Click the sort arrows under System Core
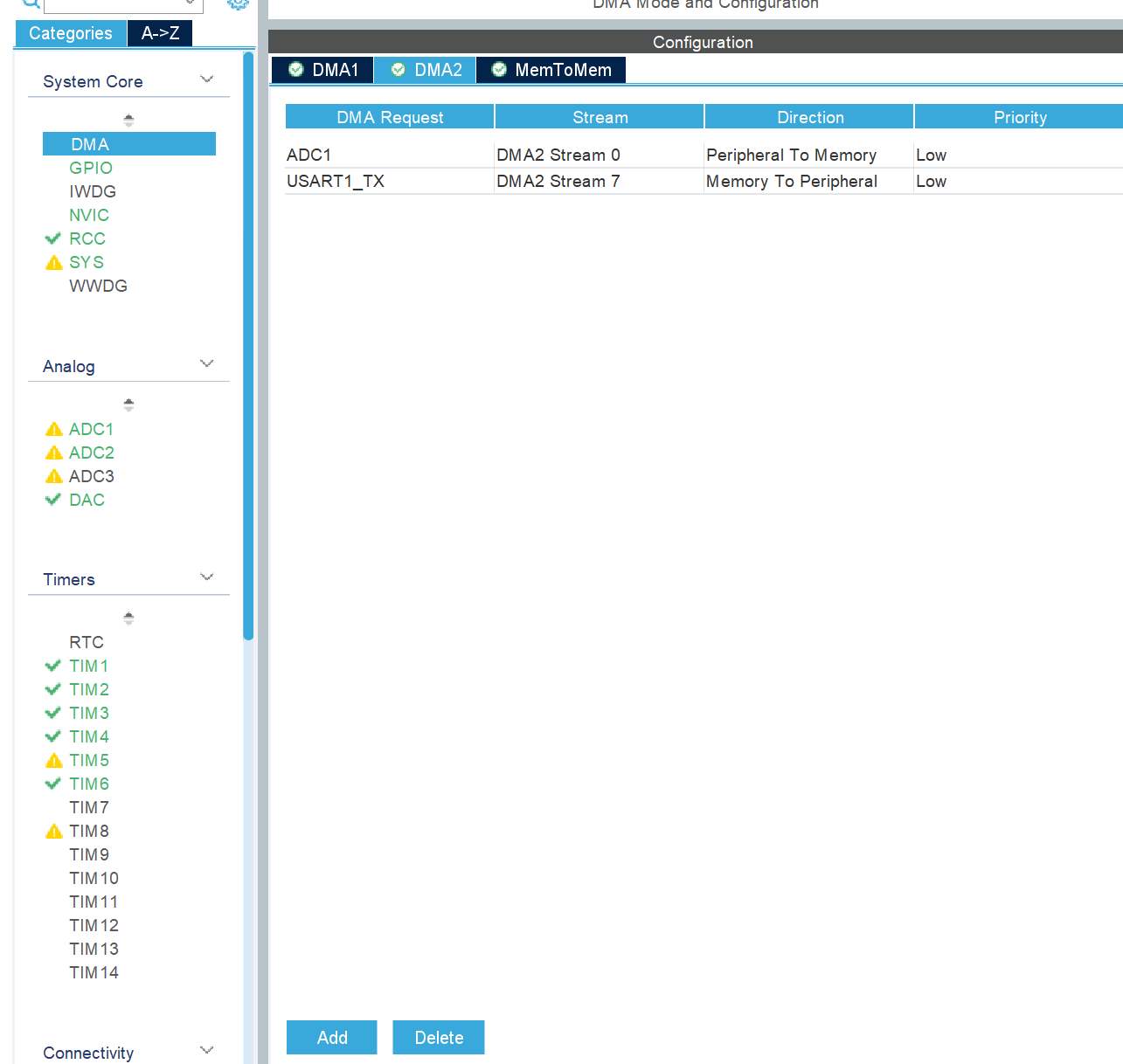 pos(128,119)
